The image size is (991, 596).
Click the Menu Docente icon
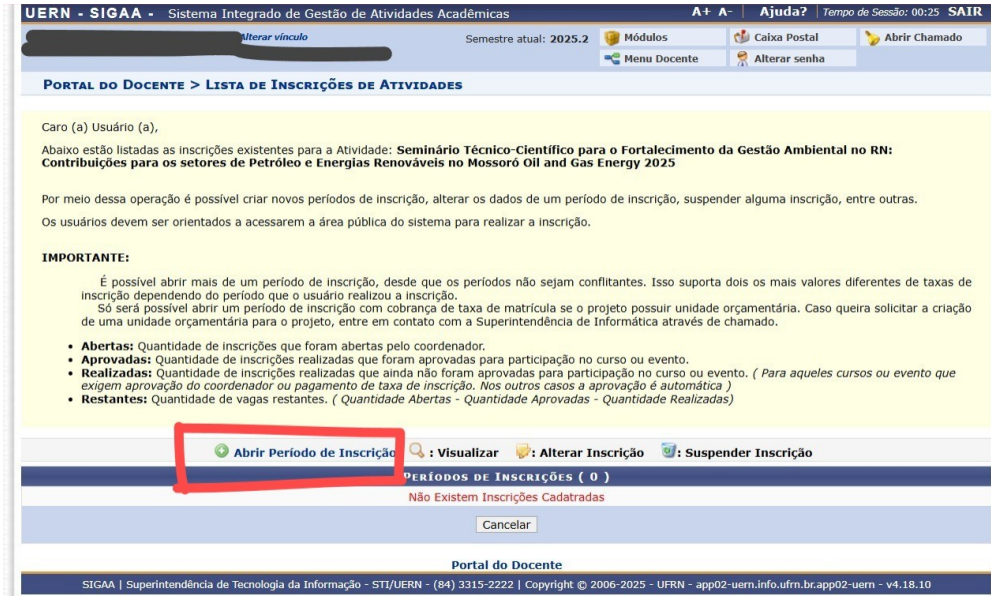click(612, 59)
